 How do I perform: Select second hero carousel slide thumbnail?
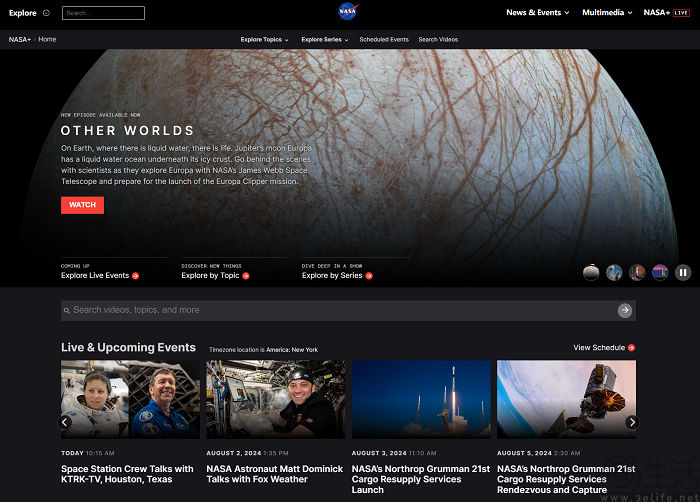pyautogui.click(x=614, y=272)
